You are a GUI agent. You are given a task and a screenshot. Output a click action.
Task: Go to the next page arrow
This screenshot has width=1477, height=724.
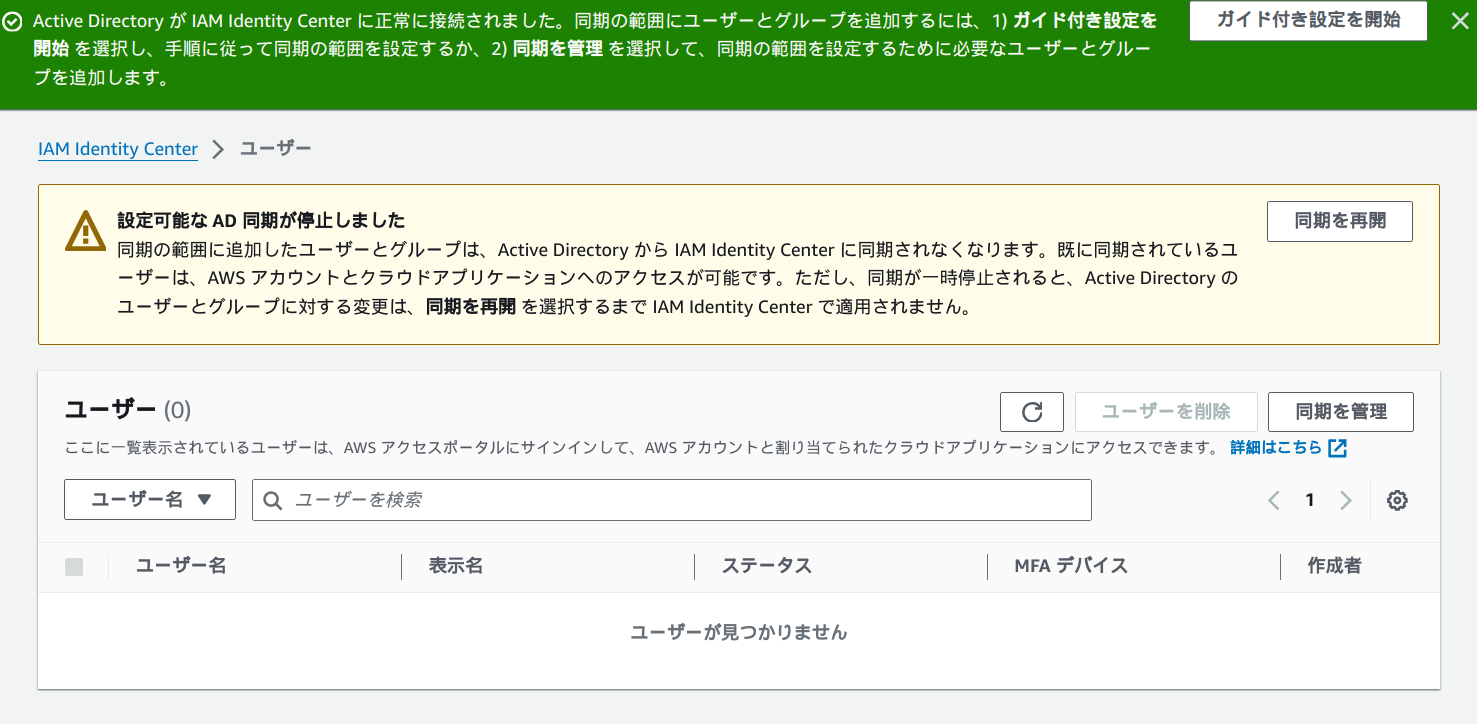tap(1346, 501)
